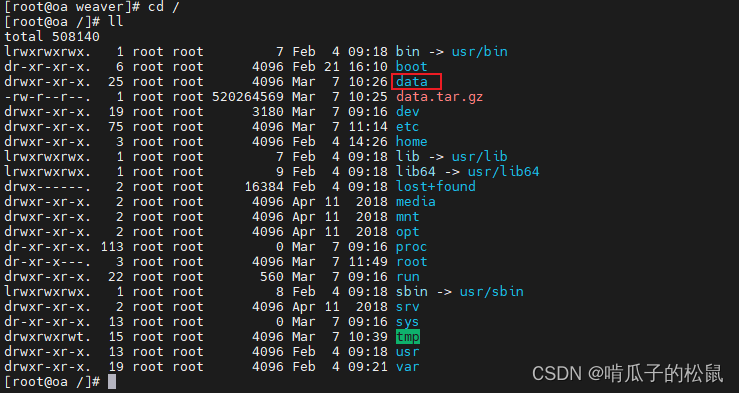Click the time 11:49 in root row
Screen dimensions: 739x393
(368, 262)
